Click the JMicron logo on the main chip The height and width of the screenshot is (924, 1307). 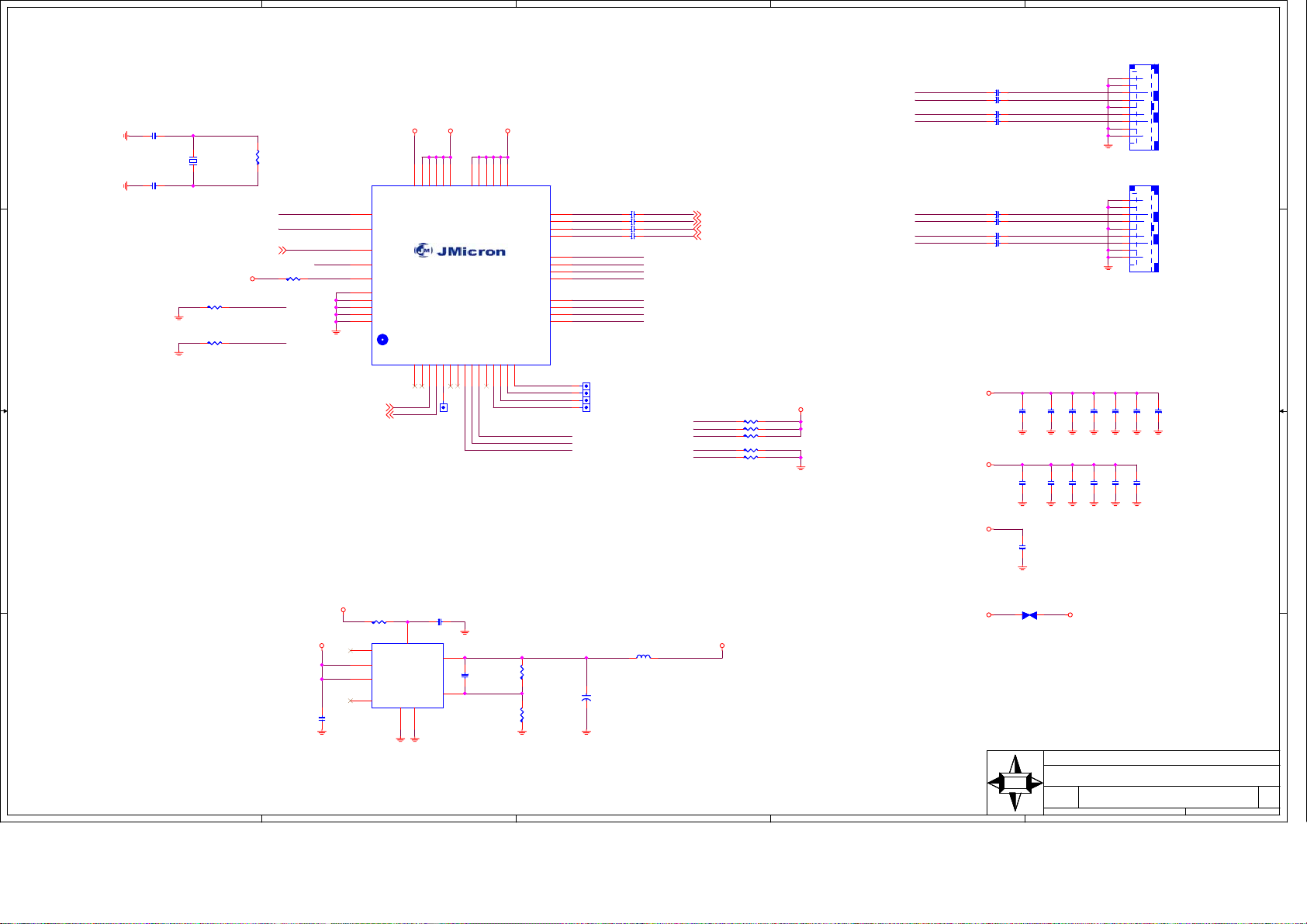[x=460, y=251]
